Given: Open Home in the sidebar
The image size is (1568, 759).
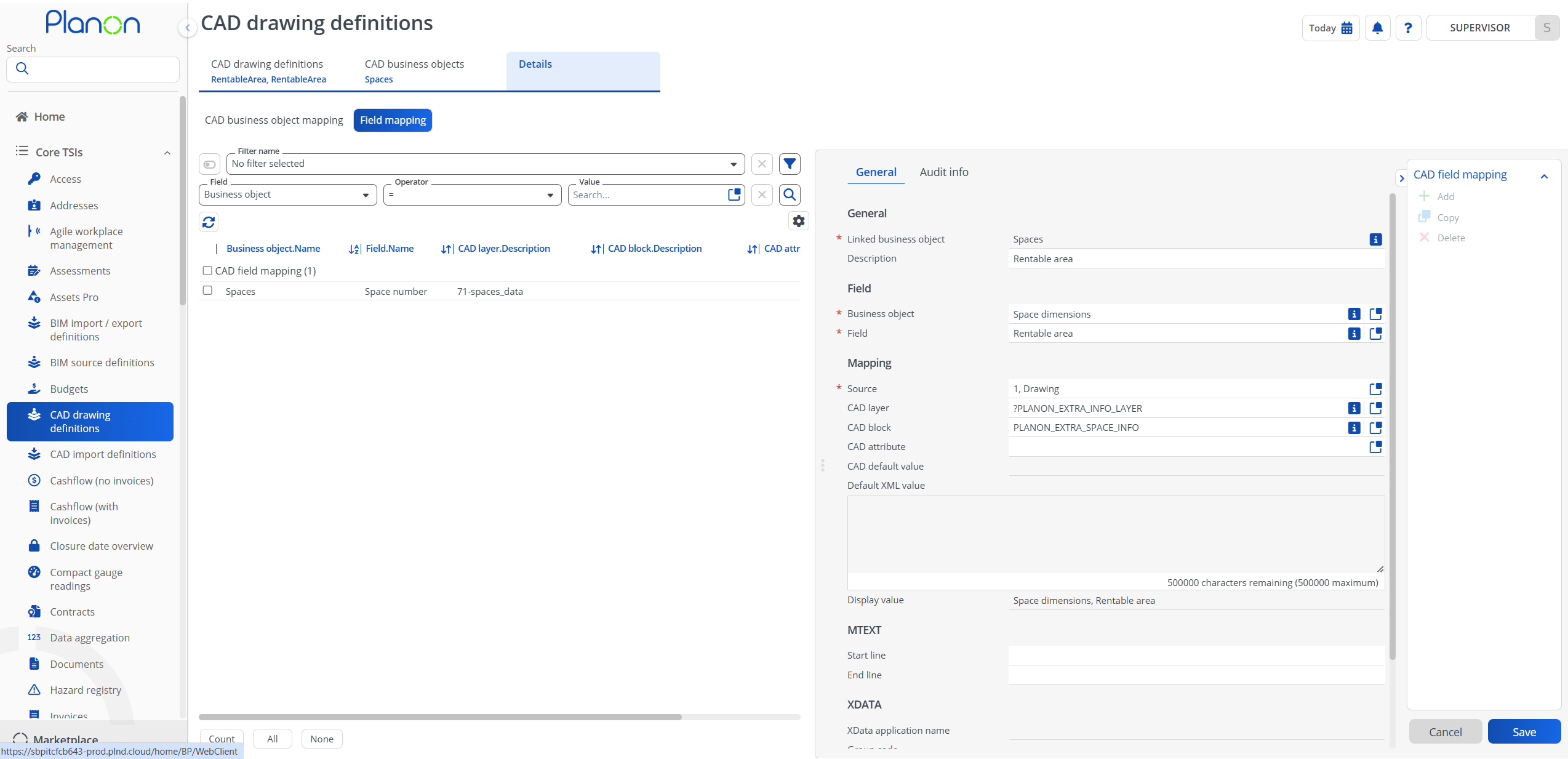Looking at the screenshot, I should [49, 117].
